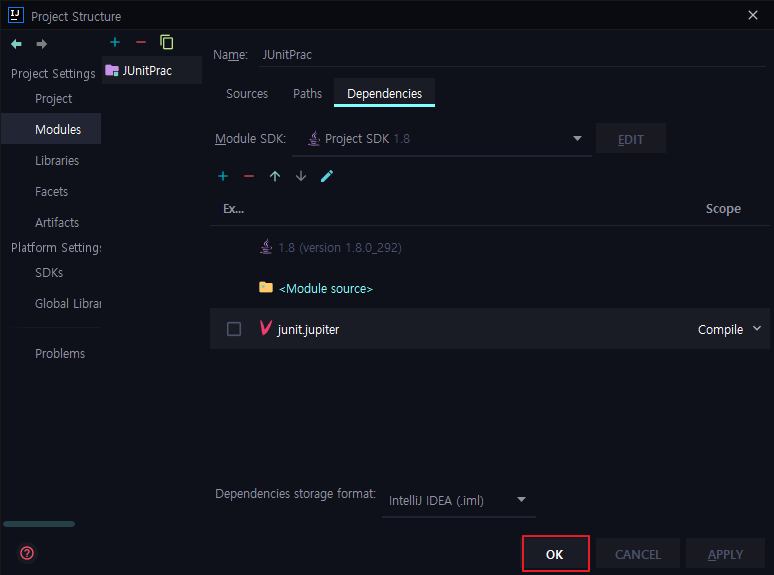Remove the selected module with the minus icon
The height and width of the screenshot is (575, 774).
tap(141, 42)
